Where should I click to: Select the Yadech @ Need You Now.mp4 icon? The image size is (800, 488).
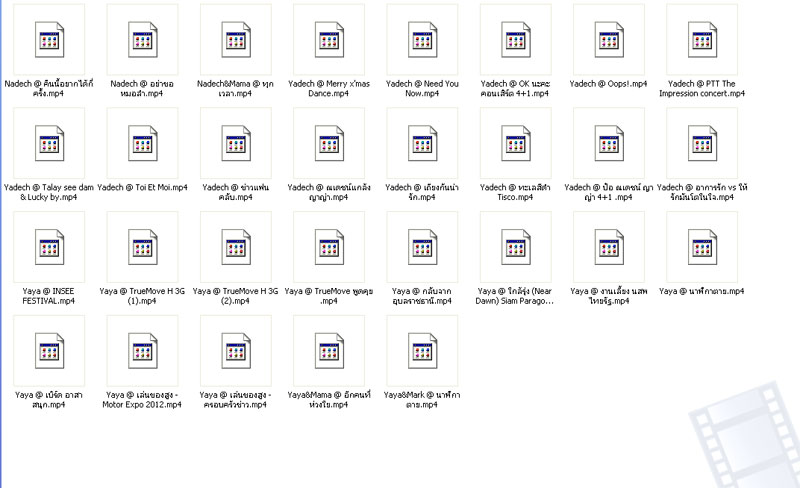click(422, 40)
